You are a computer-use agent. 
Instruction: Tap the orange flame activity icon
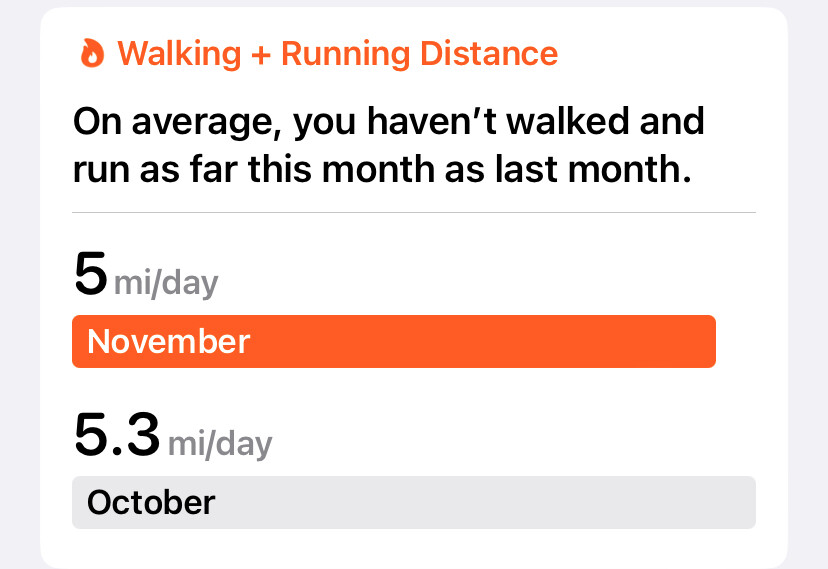pyautogui.click(x=92, y=53)
